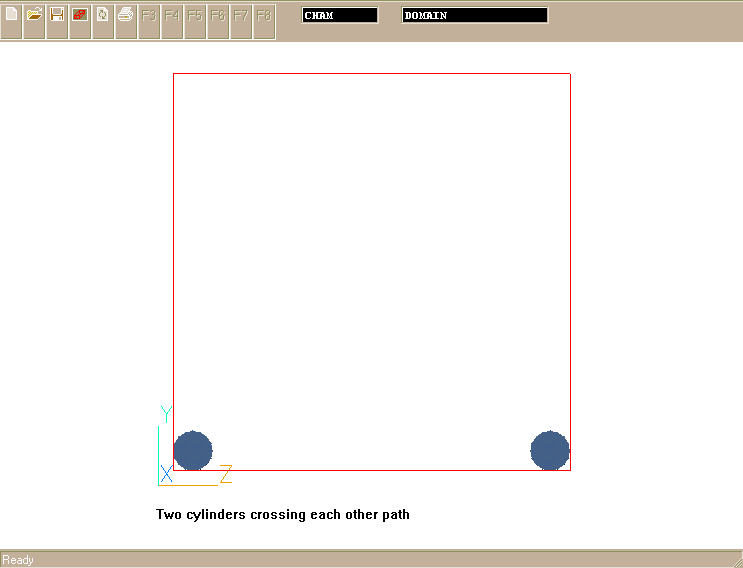Click the New file icon
This screenshot has width=743, height=568.
pyautogui.click(x=12, y=16)
